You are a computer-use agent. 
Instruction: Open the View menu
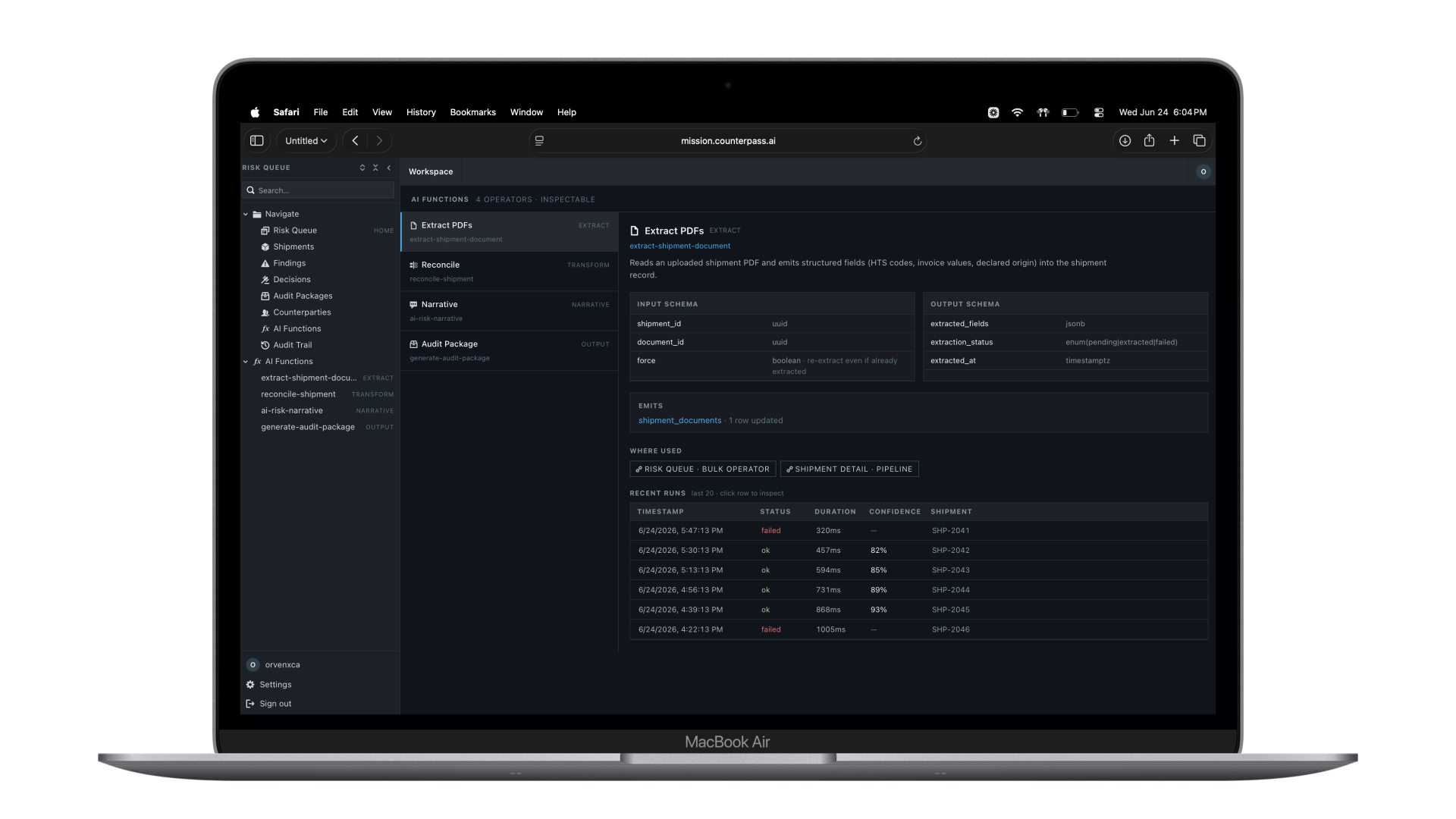coord(382,112)
